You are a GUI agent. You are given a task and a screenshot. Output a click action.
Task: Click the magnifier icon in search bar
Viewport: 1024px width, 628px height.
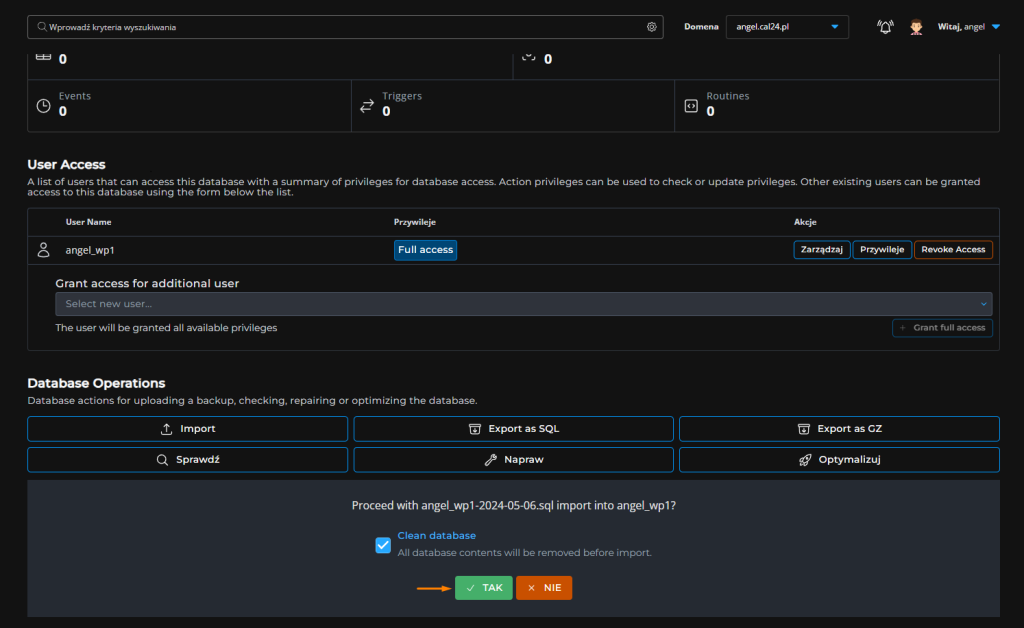41,27
